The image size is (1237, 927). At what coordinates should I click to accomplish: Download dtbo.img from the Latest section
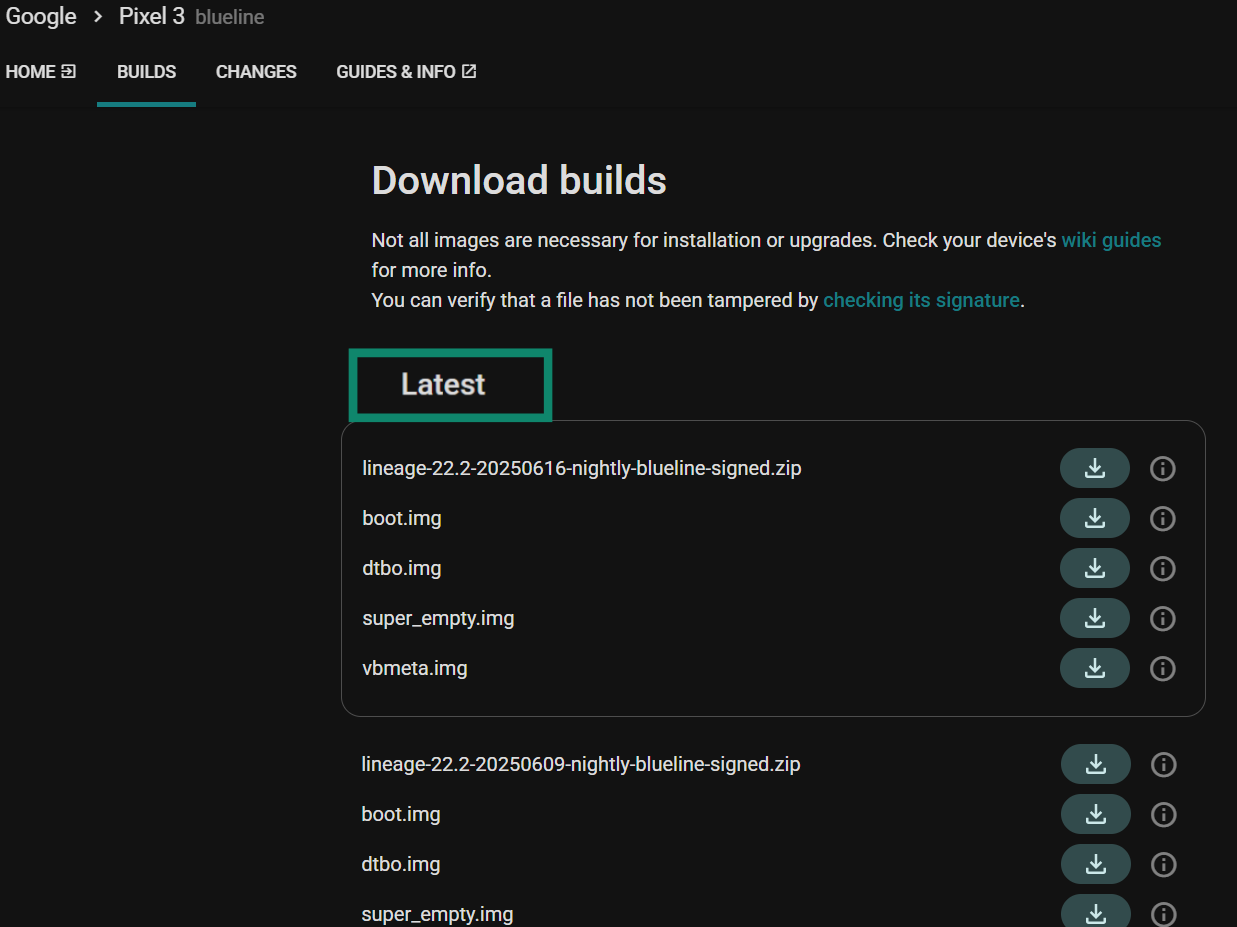tap(1094, 567)
